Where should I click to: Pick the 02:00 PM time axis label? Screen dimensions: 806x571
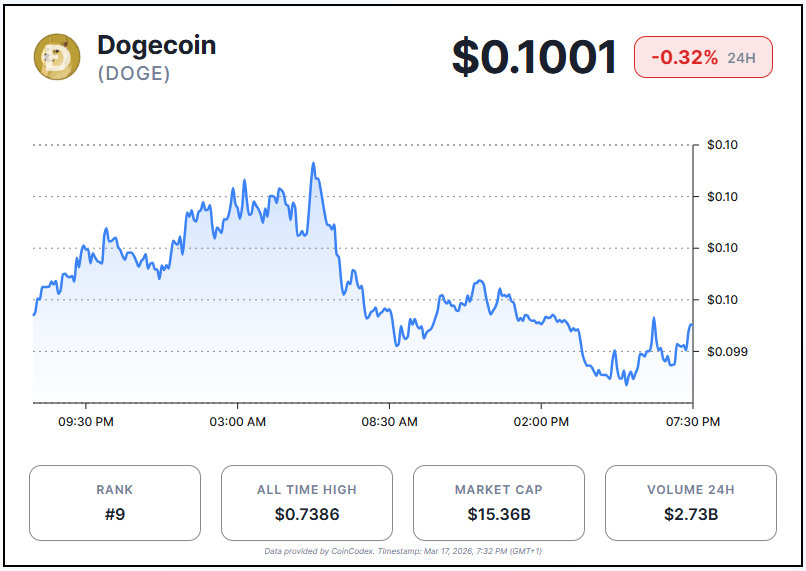pyautogui.click(x=542, y=422)
